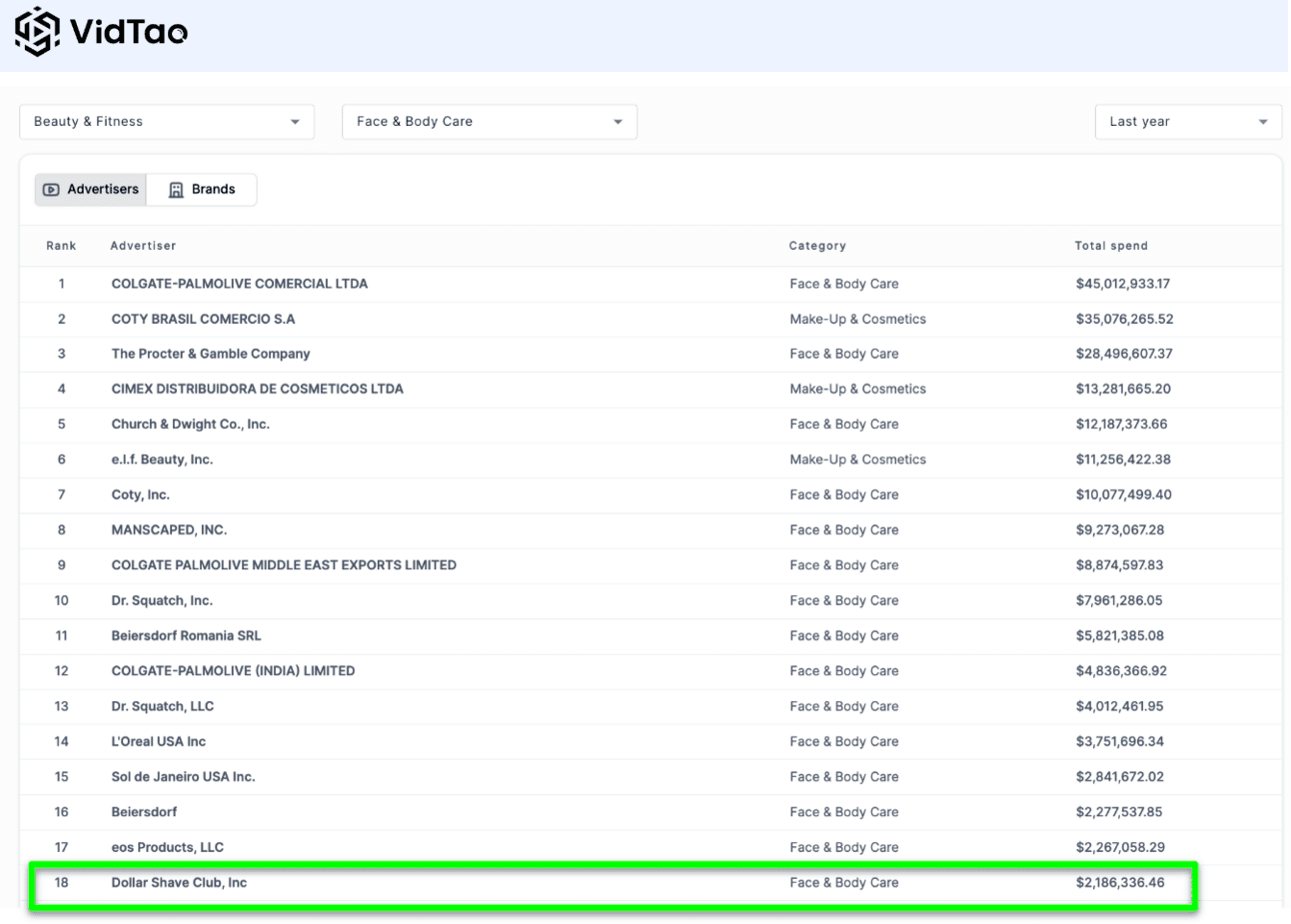Click Make-Up & Cosmetics category for COTY BRASIL
1291x924 pixels.
click(x=857, y=320)
